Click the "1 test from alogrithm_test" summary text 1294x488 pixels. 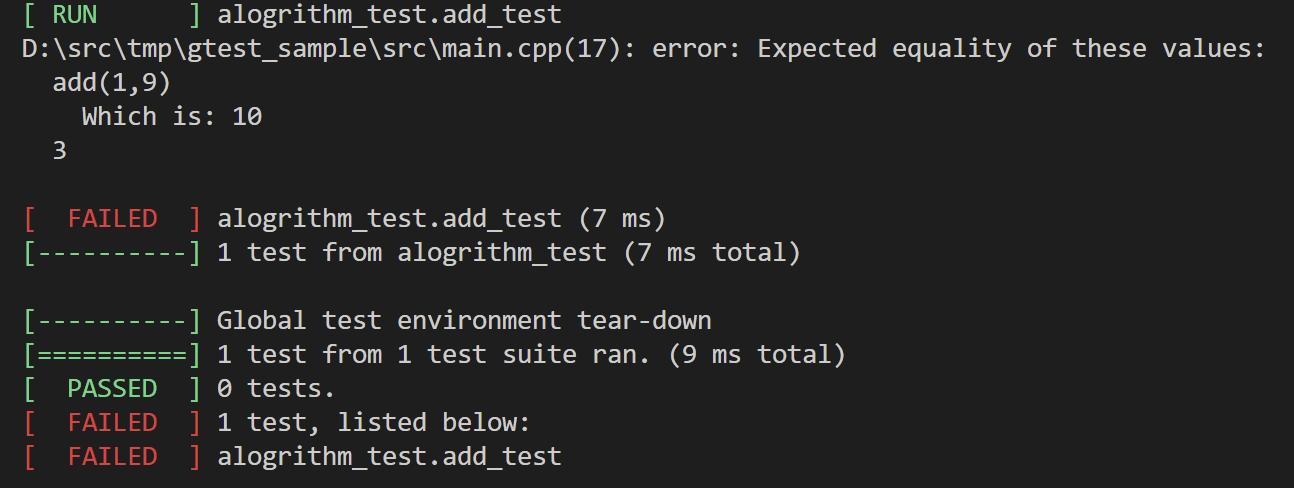coord(411,253)
